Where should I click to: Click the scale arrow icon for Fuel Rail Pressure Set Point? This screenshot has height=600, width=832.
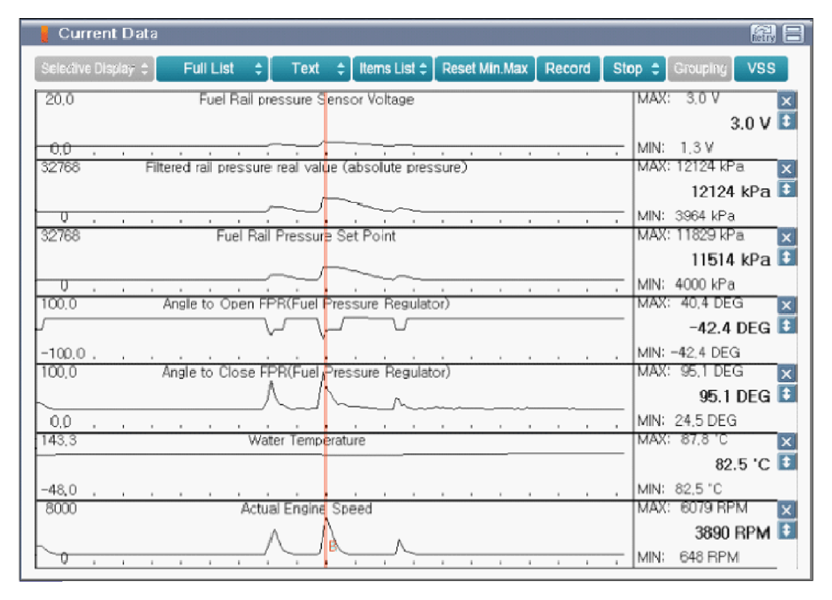(x=786, y=257)
